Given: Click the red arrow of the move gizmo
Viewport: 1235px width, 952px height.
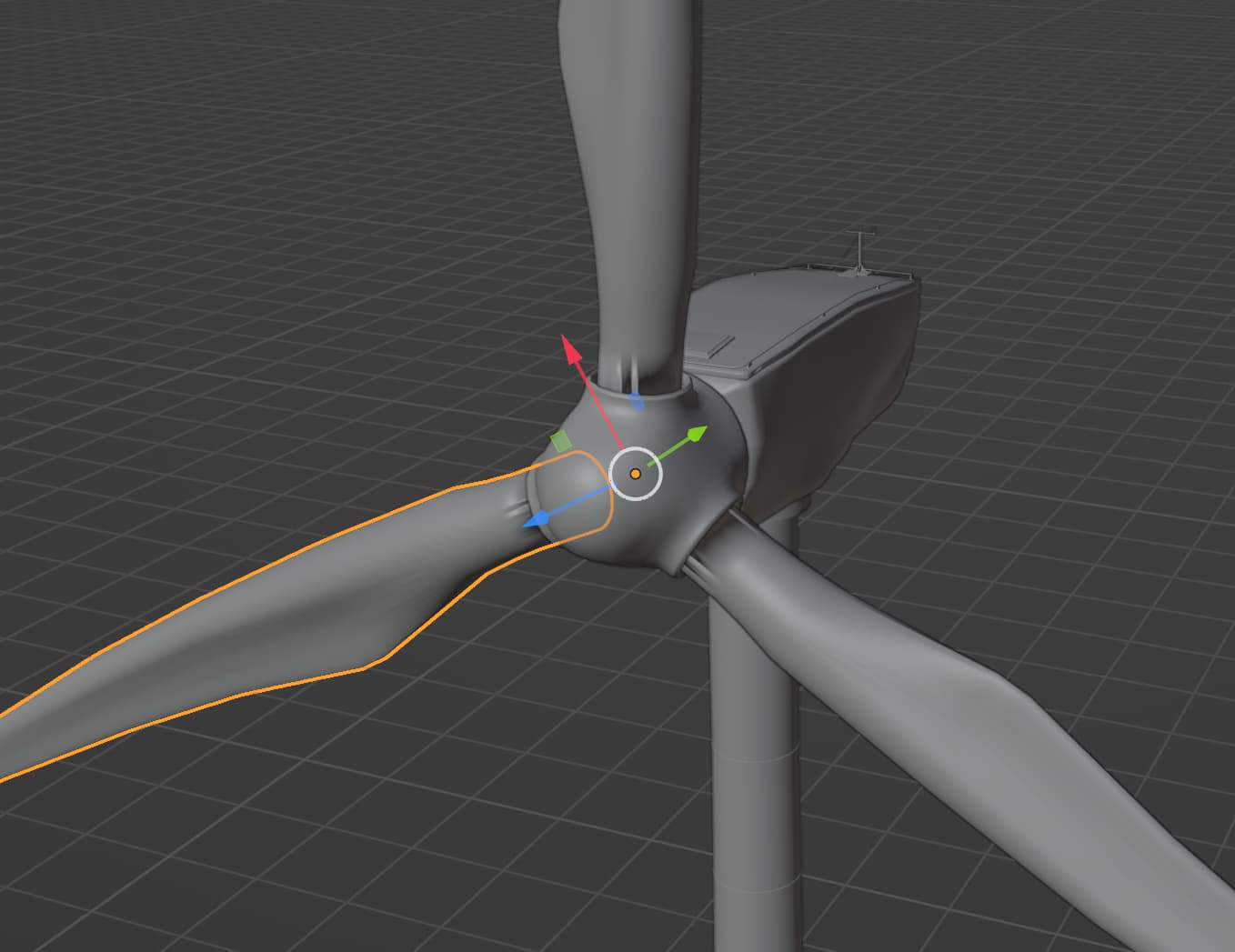Looking at the screenshot, I should click(573, 350).
